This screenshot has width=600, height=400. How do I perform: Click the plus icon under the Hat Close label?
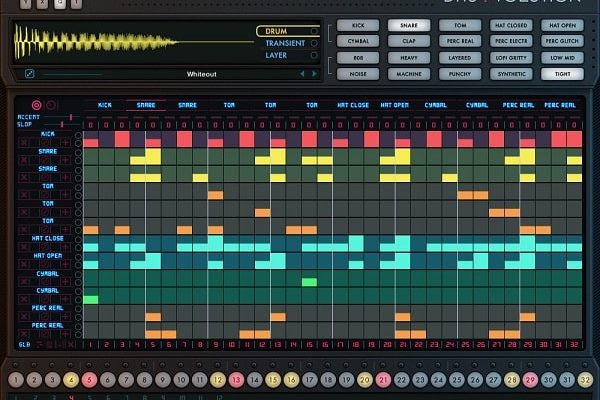pos(66,247)
